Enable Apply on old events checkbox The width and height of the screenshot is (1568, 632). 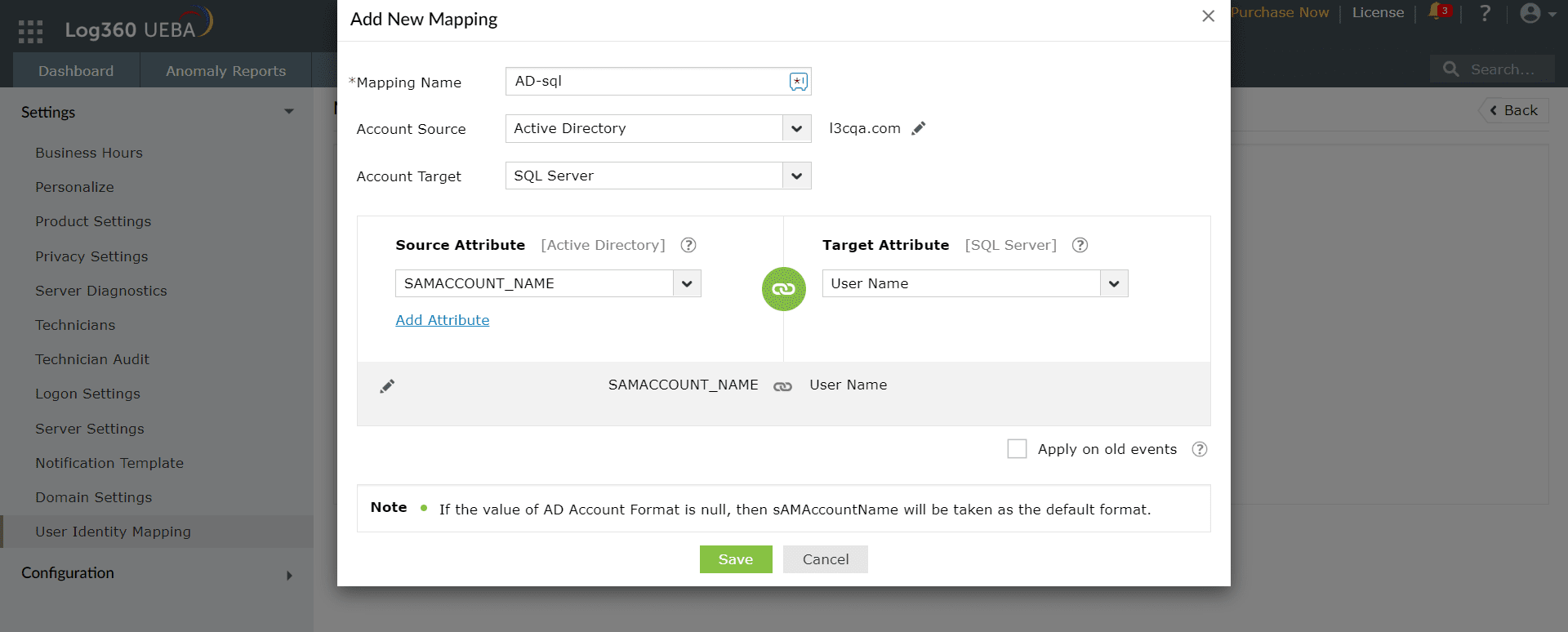click(x=1017, y=449)
